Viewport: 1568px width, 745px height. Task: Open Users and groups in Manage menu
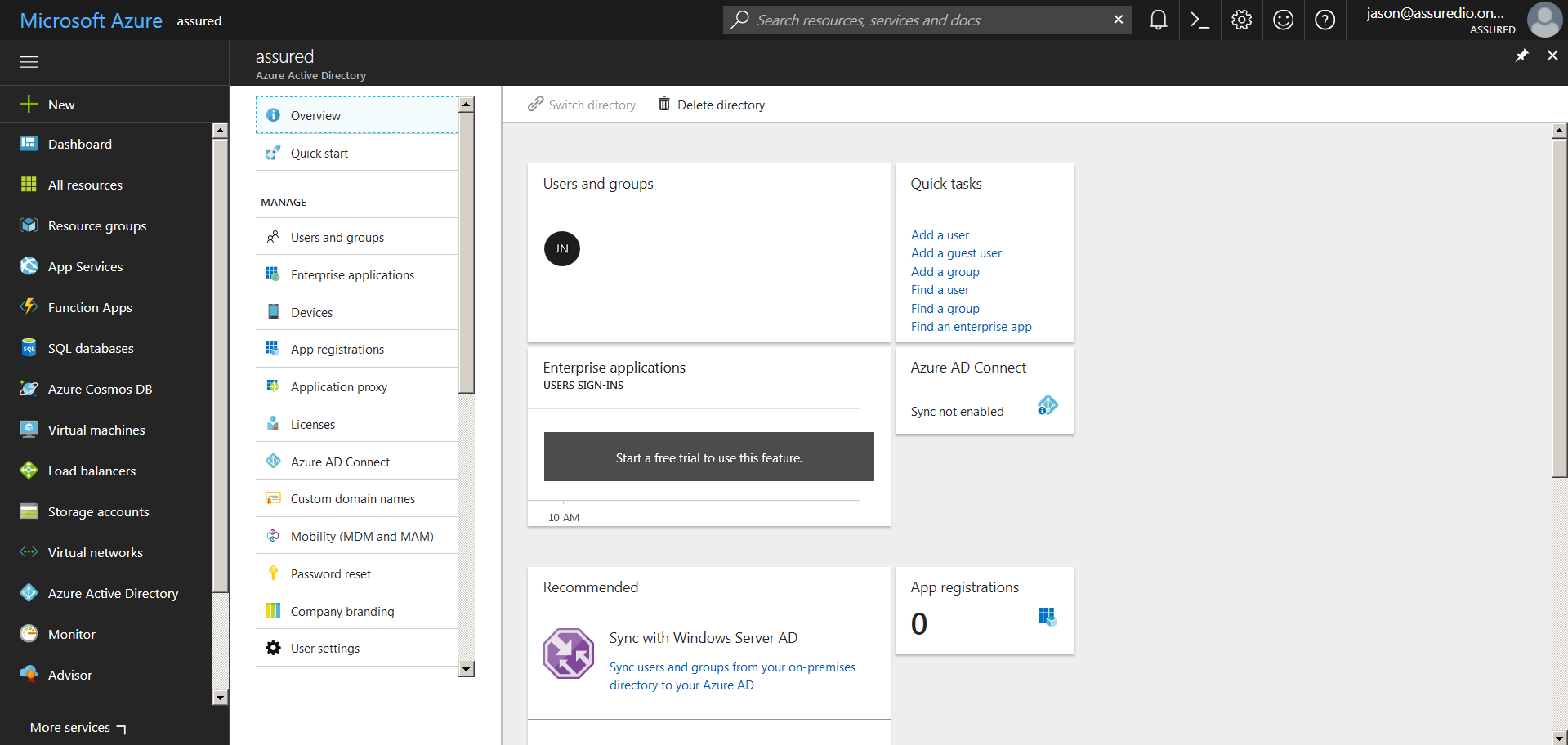[337, 238]
